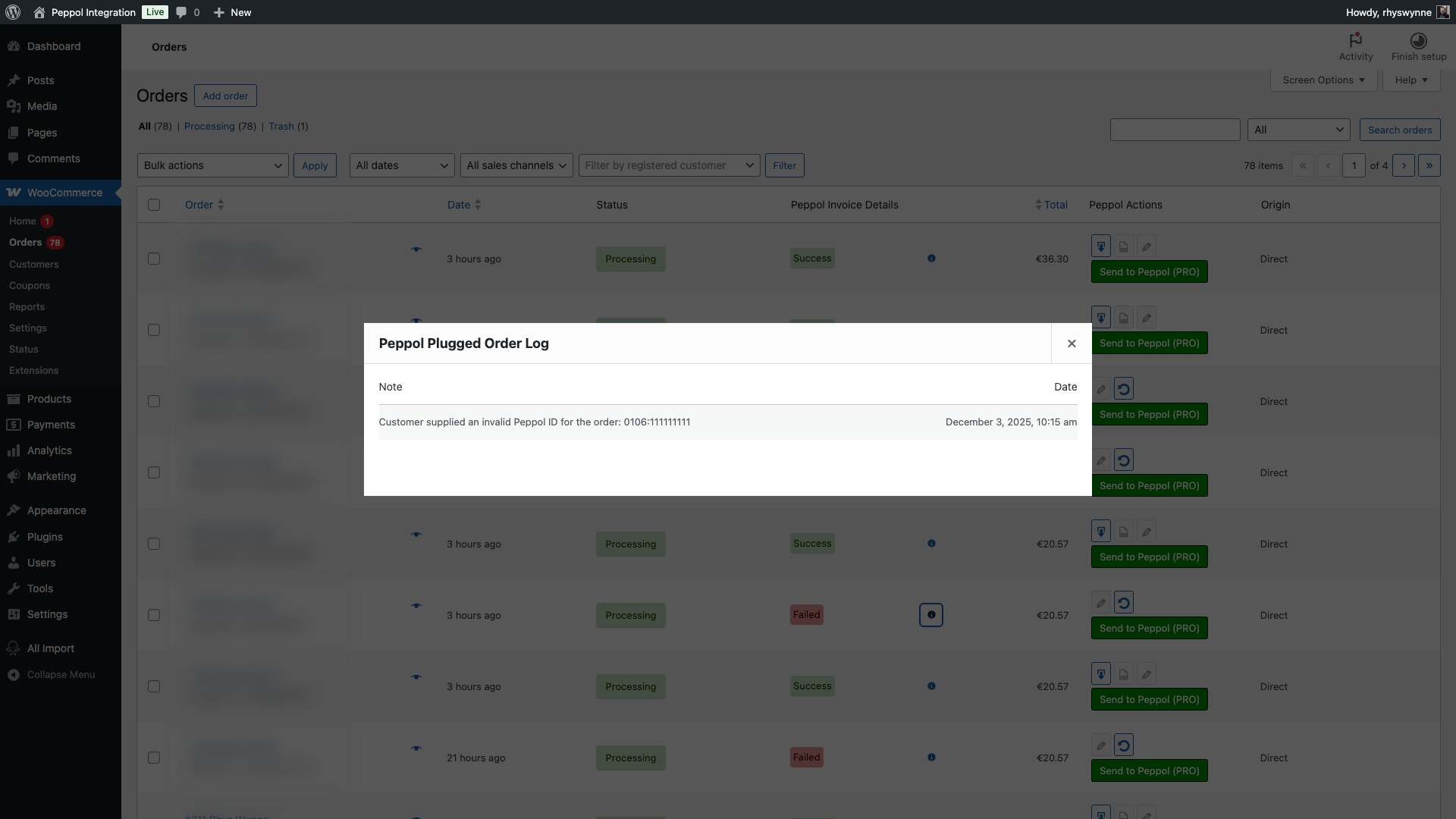Open the PDF invoice icon on the first order
This screenshot has height=819, width=1456.
coord(1123,246)
